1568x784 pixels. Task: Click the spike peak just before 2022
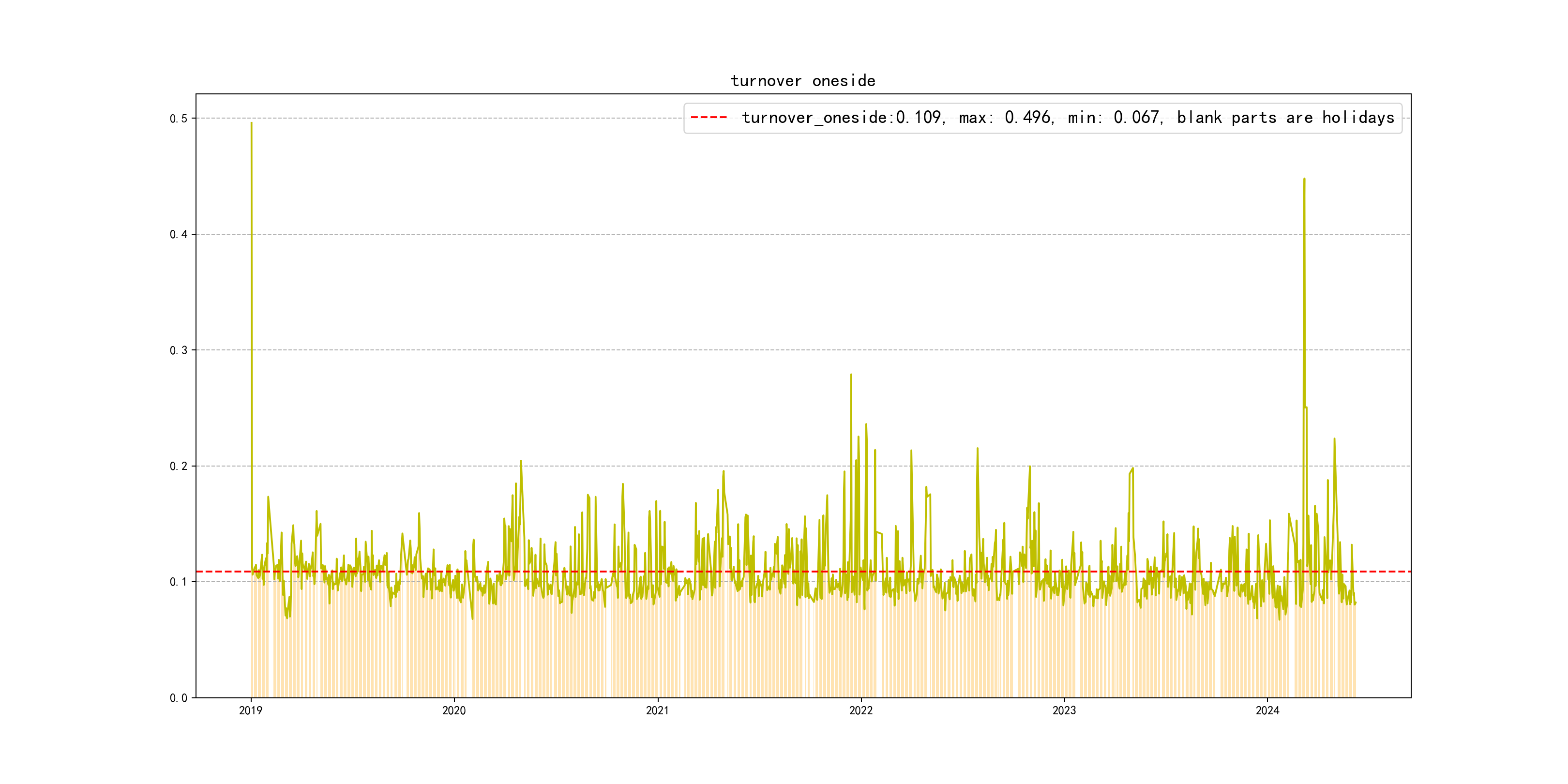tap(851, 375)
